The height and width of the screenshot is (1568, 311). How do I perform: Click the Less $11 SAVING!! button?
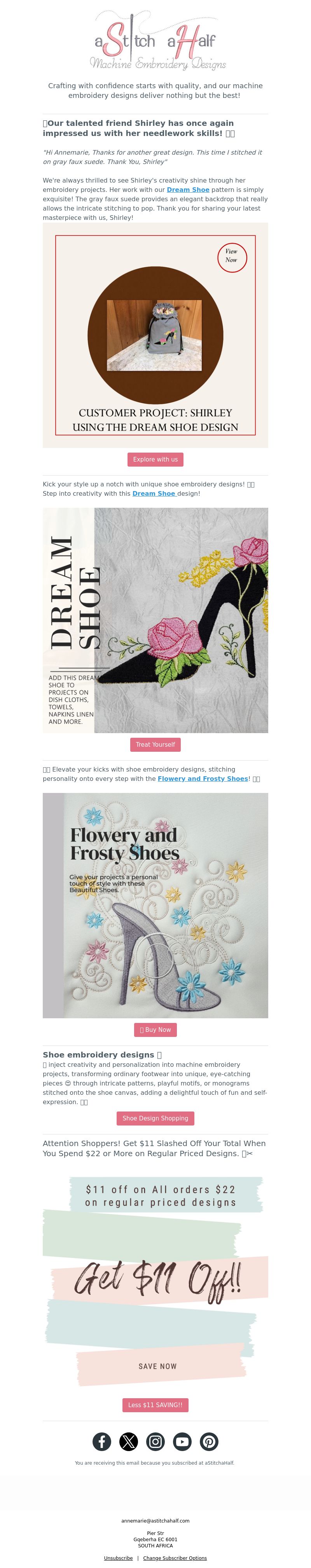[x=155, y=1405]
